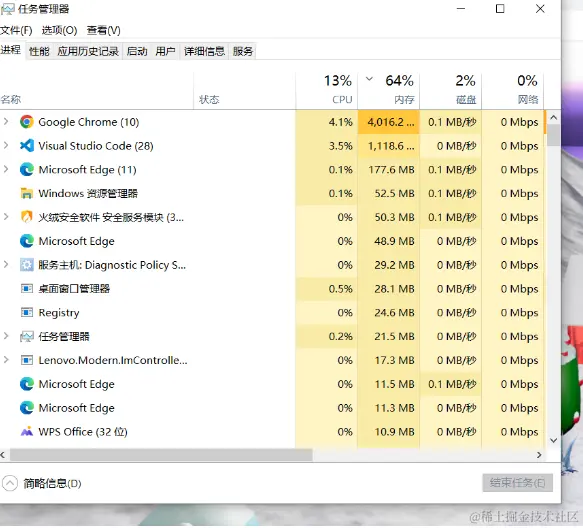
Task: Click the 服务主机 Diagnostic Policy gear icon
Action: click(26, 265)
